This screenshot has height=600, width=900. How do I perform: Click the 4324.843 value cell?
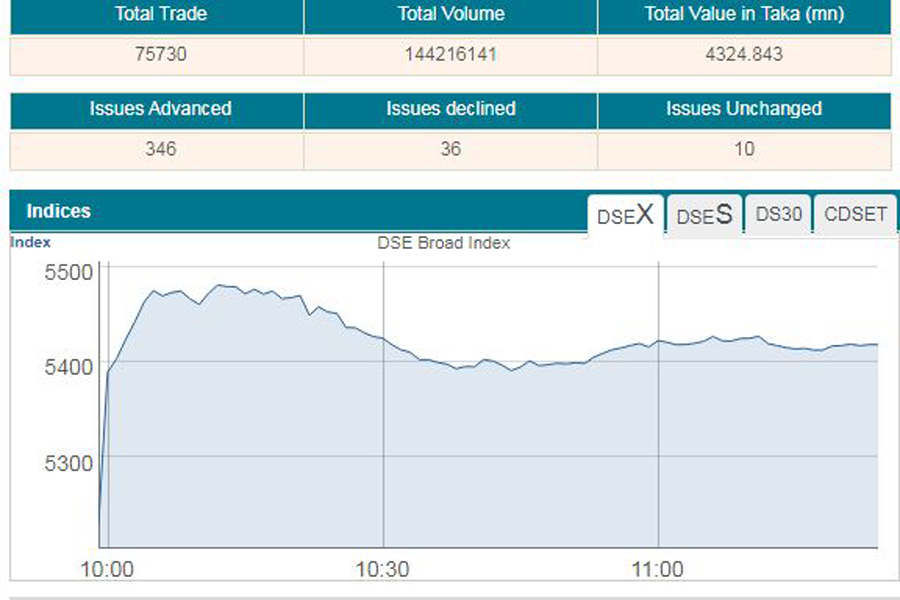click(x=744, y=54)
